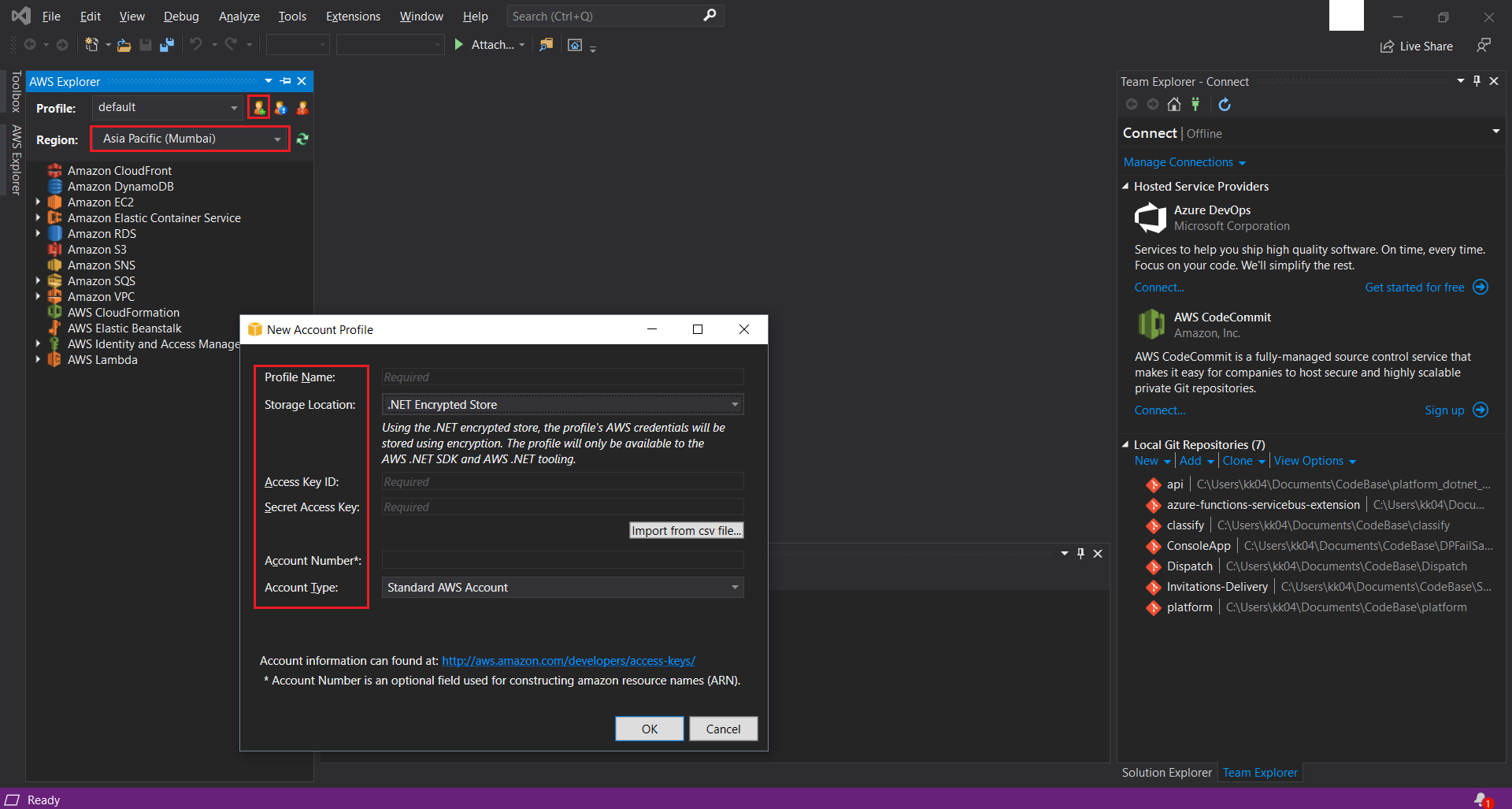Click the Open File icon in the main toolbar
The image size is (1512, 809).
click(x=124, y=45)
